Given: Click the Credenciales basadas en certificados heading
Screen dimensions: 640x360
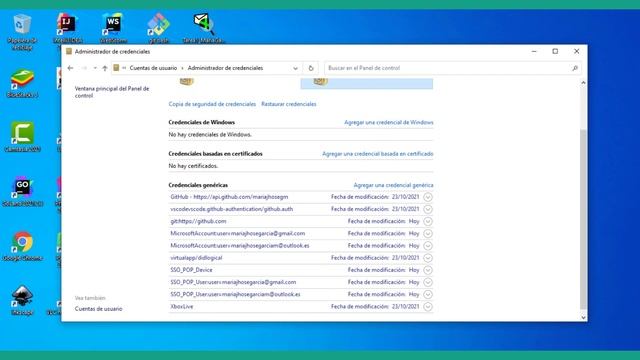Looking at the screenshot, I should click(x=216, y=154).
